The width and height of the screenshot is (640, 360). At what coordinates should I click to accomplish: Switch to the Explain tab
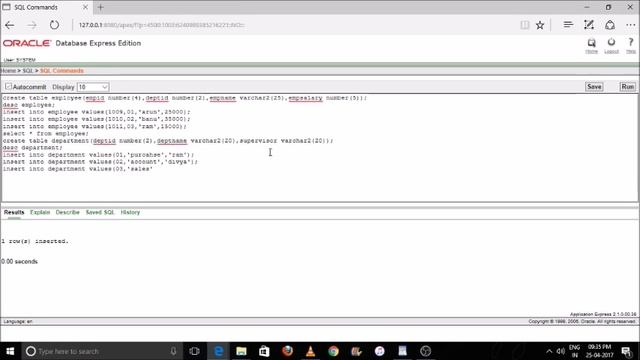pyautogui.click(x=40, y=212)
